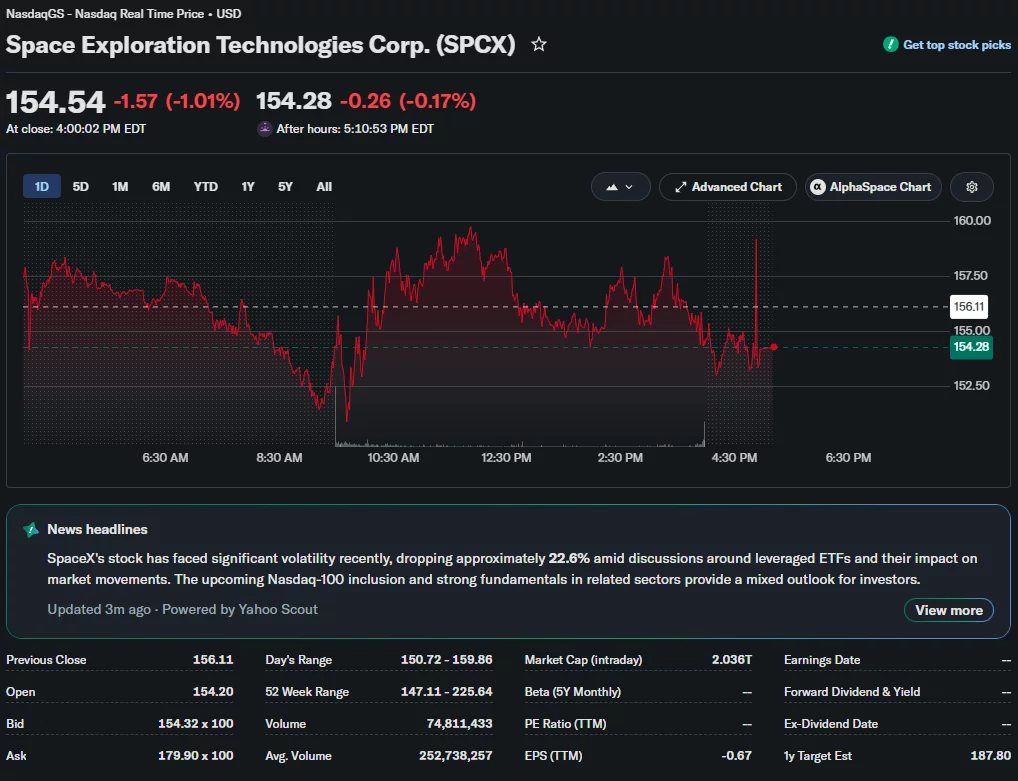Screen dimensions: 1018x781
Task: Click the 10:30 AM time axis label
Action: click(393, 458)
